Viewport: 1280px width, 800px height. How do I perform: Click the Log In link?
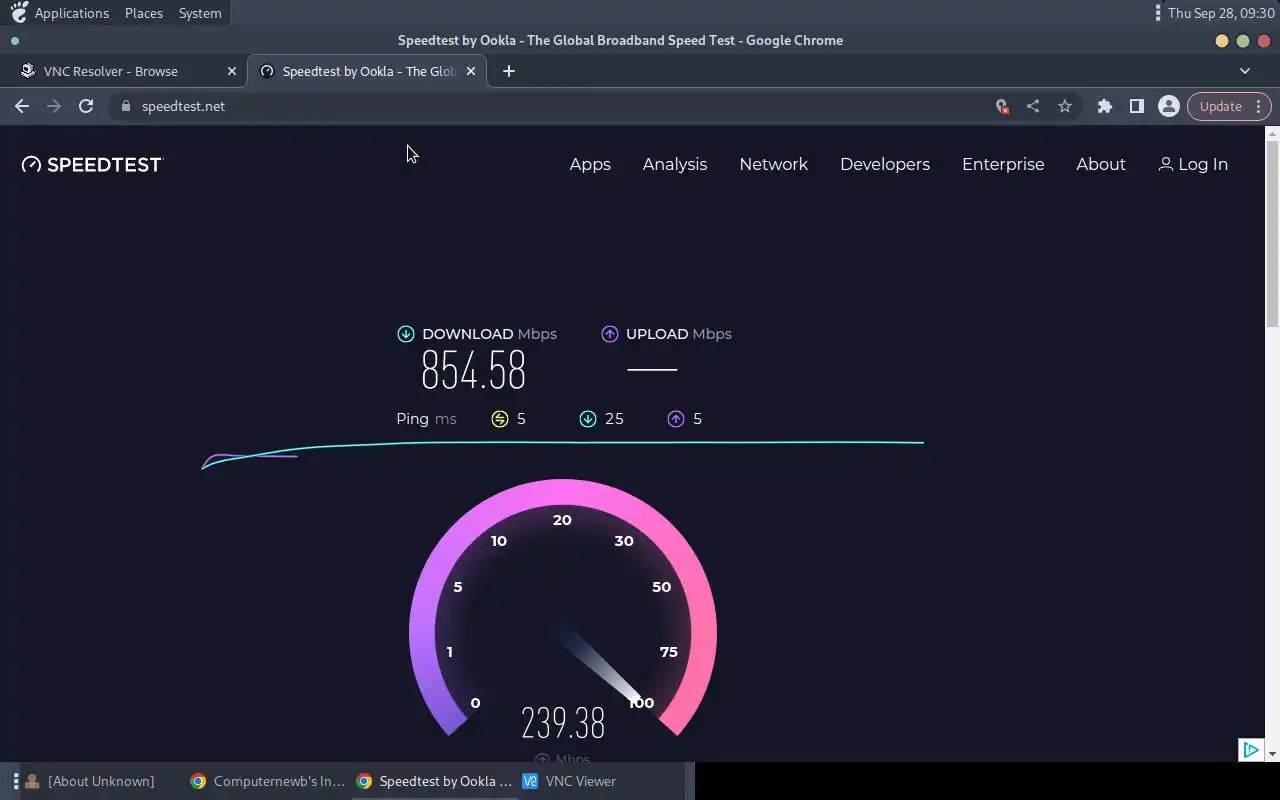pos(1193,164)
